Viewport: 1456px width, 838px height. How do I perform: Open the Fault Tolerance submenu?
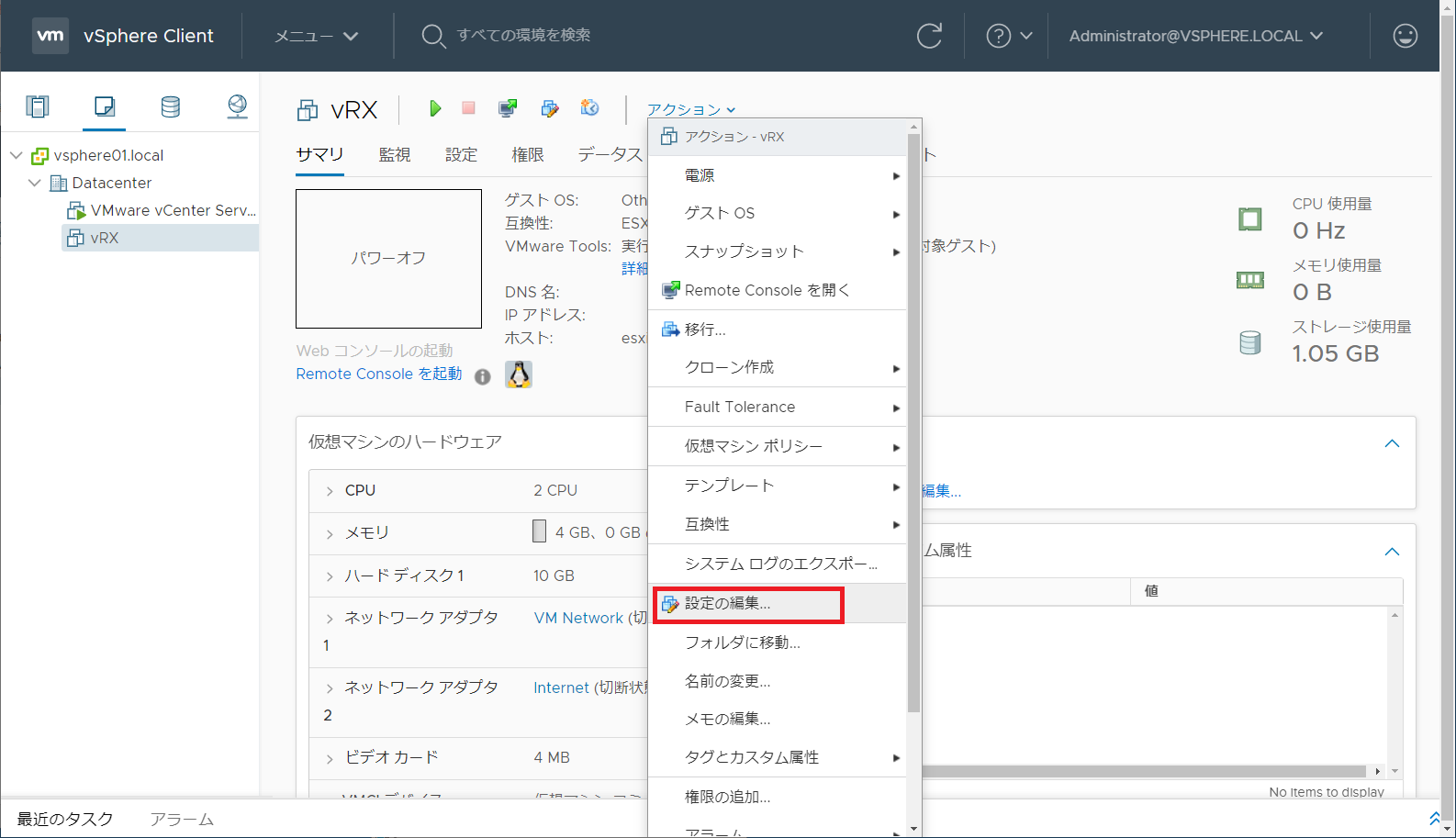coord(777,407)
